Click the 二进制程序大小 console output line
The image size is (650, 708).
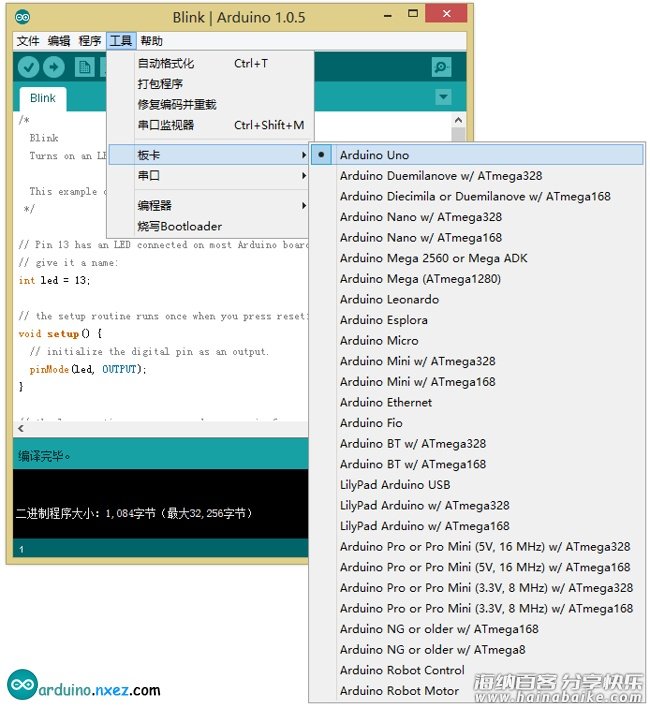pos(134,513)
